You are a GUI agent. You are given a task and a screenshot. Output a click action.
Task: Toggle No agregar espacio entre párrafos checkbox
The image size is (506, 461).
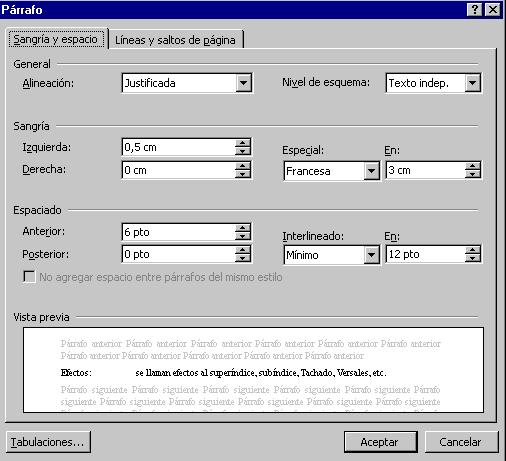29,277
